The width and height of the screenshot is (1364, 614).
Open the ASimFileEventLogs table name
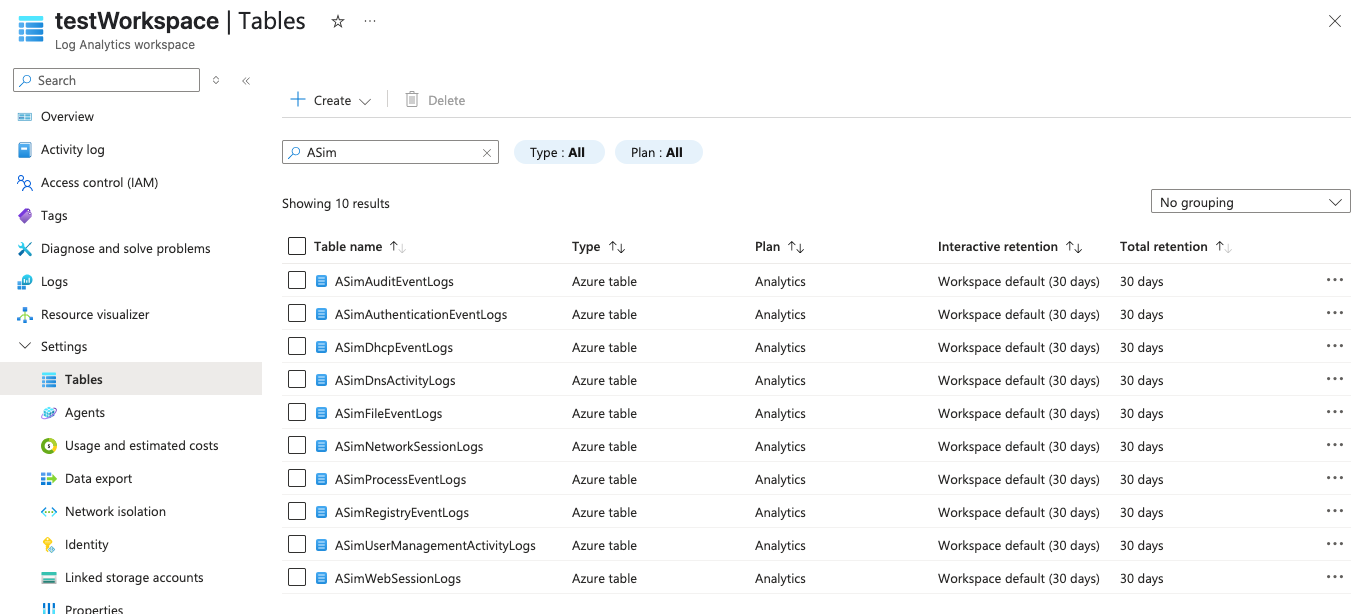(x=388, y=413)
